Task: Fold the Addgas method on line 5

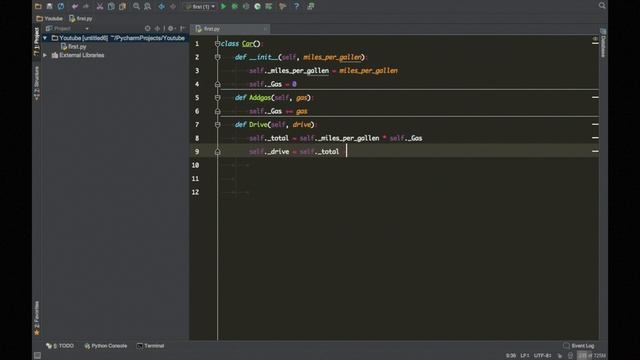Action: (217, 98)
